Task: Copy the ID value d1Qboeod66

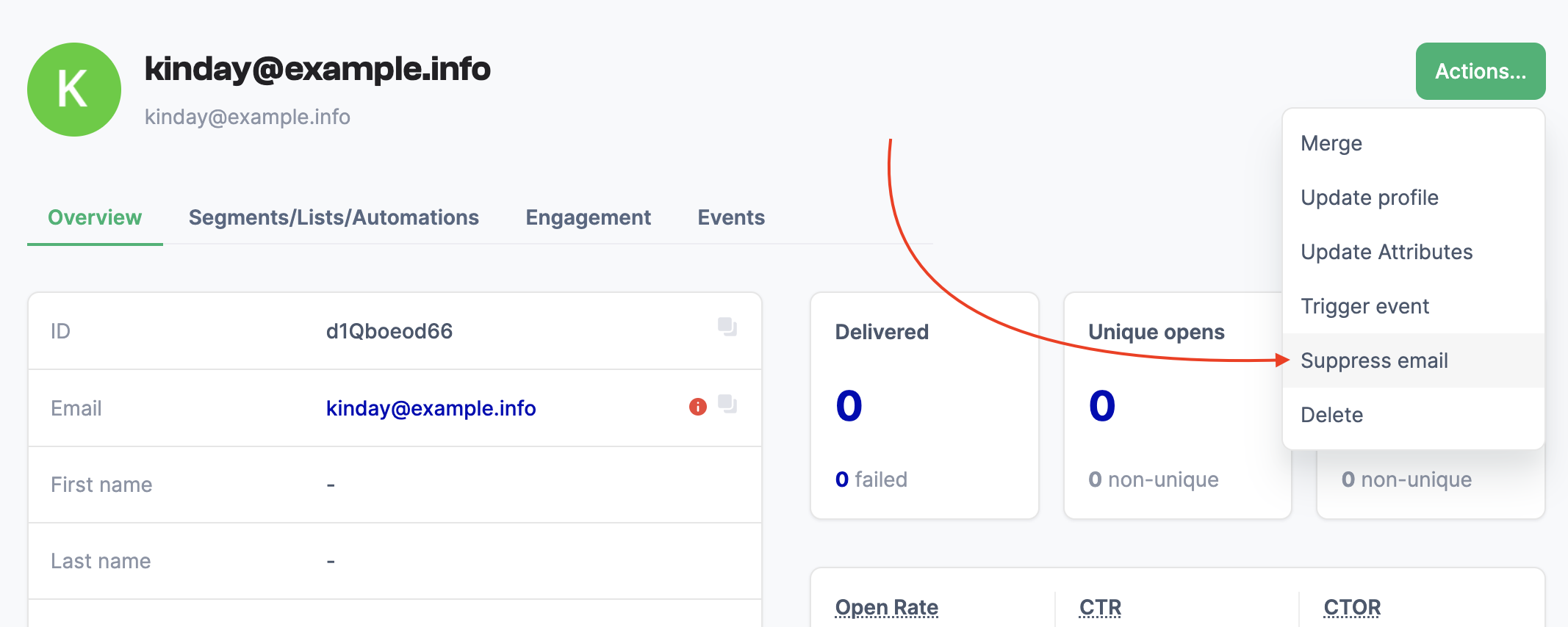Action: click(727, 327)
